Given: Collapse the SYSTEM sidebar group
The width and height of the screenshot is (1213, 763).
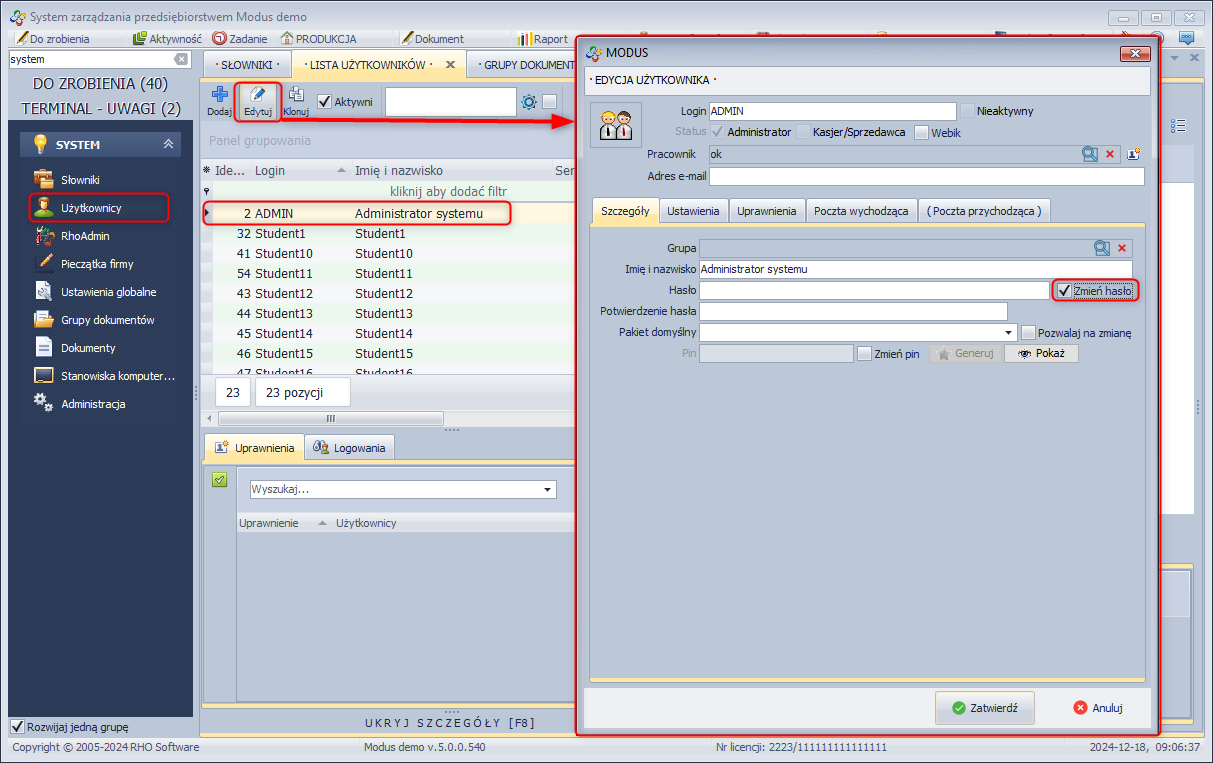Looking at the screenshot, I should pyautogui.click(x=168, y=145).
